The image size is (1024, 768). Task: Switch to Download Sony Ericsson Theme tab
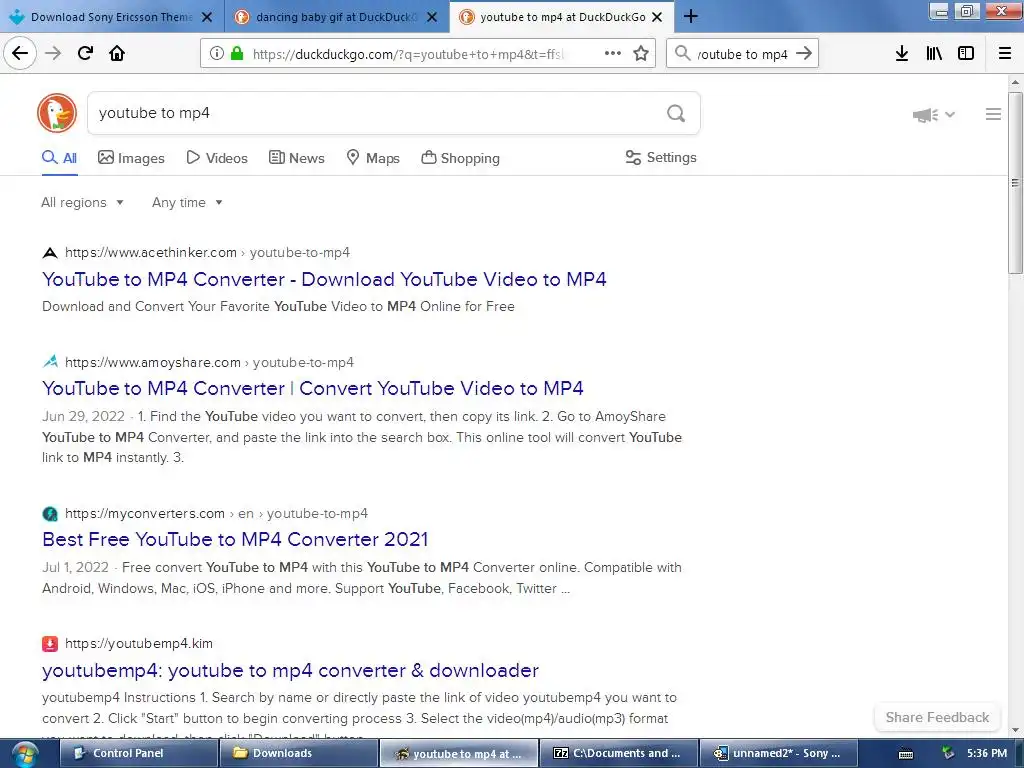111,17
